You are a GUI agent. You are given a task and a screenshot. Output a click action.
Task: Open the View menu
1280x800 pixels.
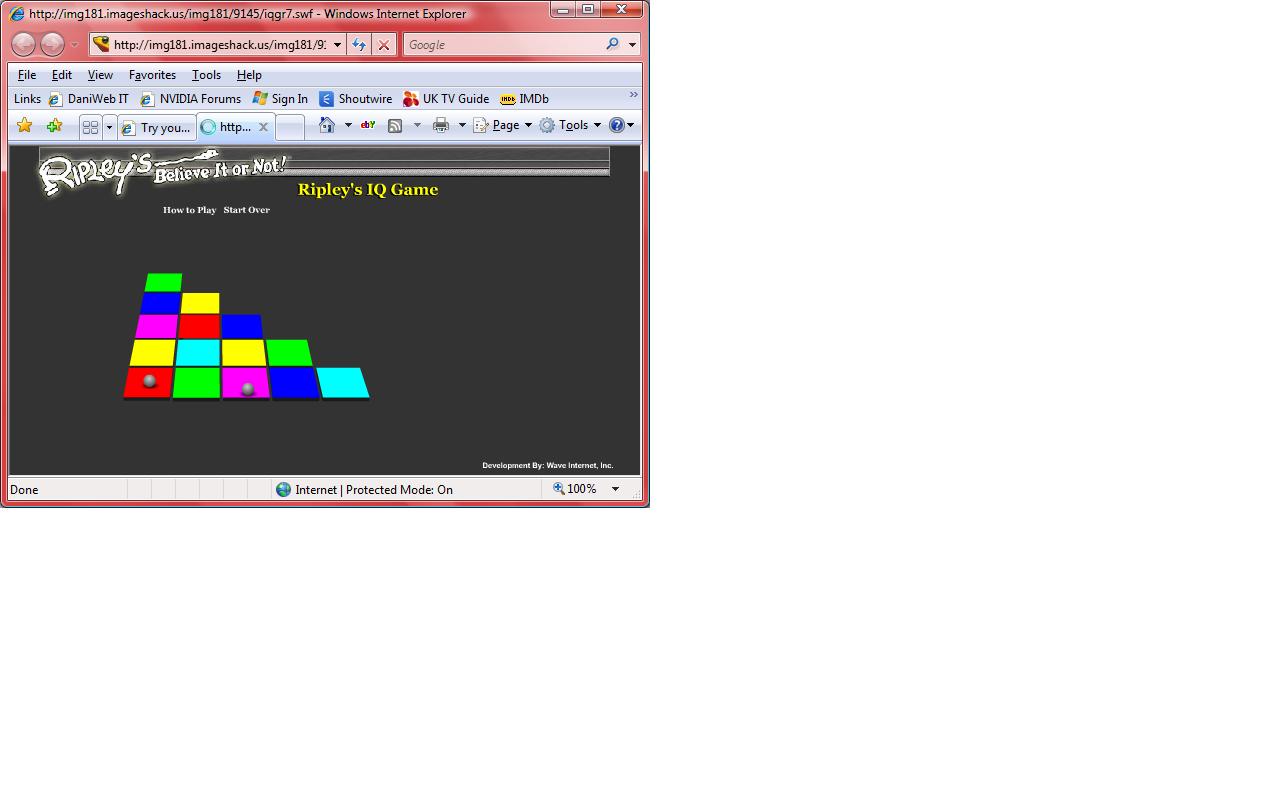point(100,75)
